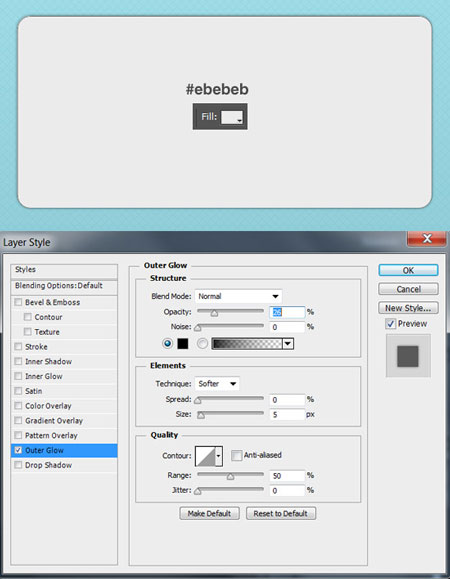This screenshot has height=579, width=450.
Task: Enable the Satin effect checkbox
Action: [18, 391]
